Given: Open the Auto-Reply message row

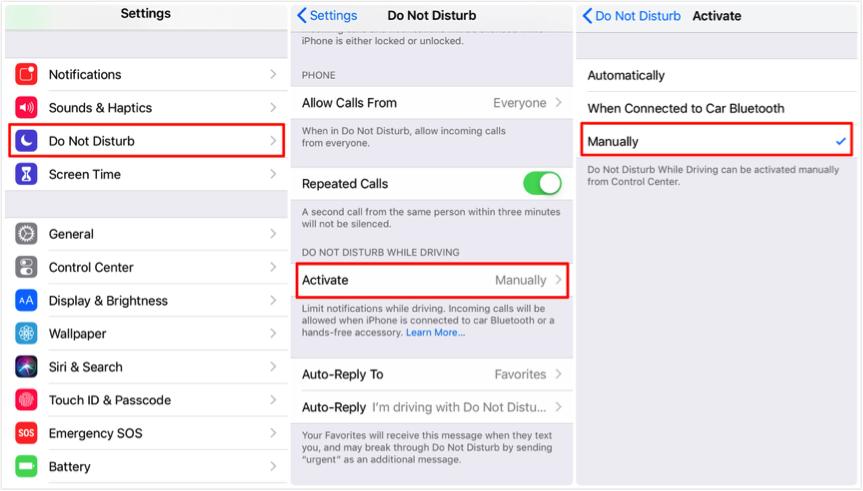Looking at the screenshot, I should point(431,407).
